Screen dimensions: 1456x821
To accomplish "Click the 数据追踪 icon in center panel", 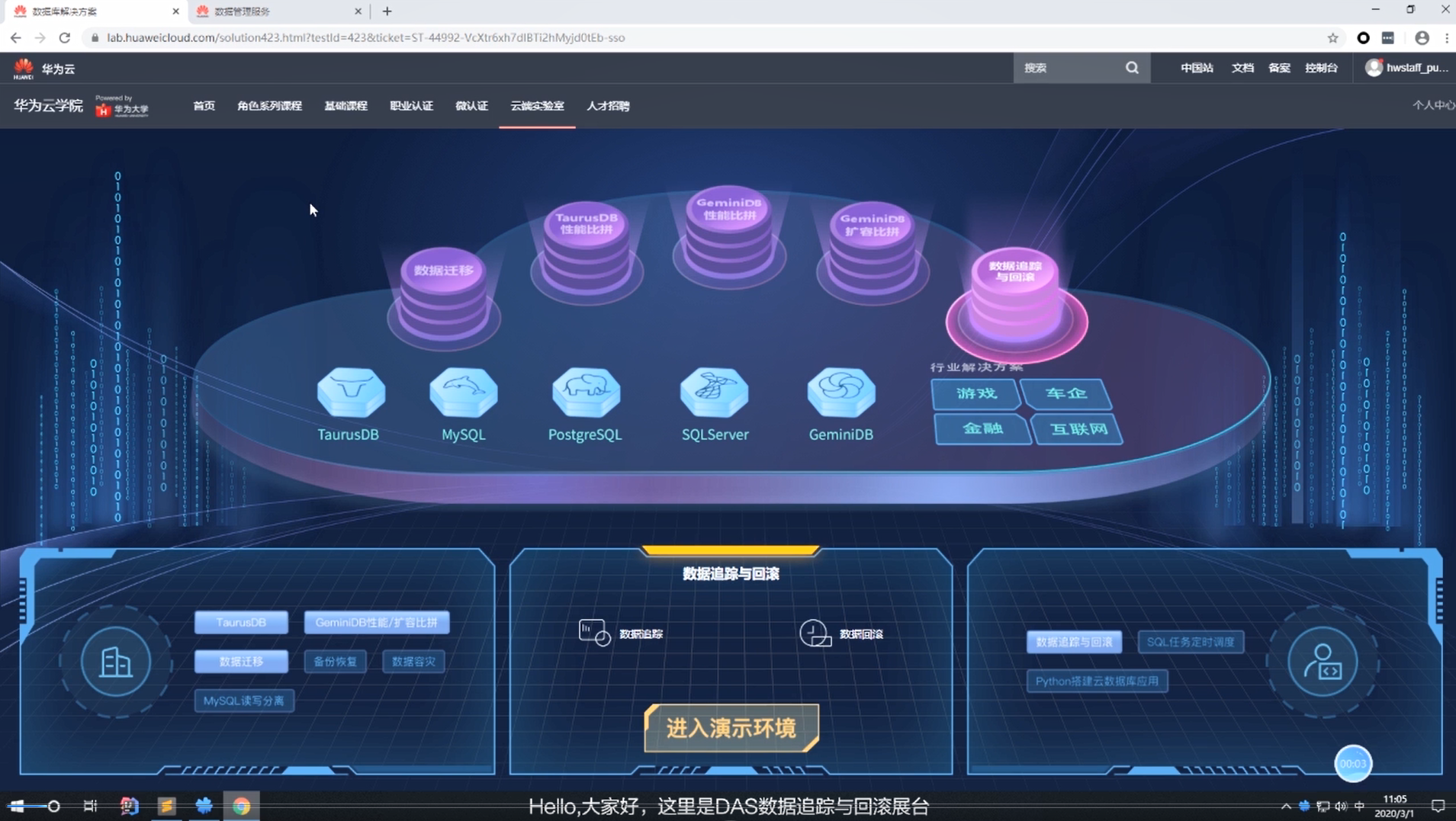I will click(594, 632).
